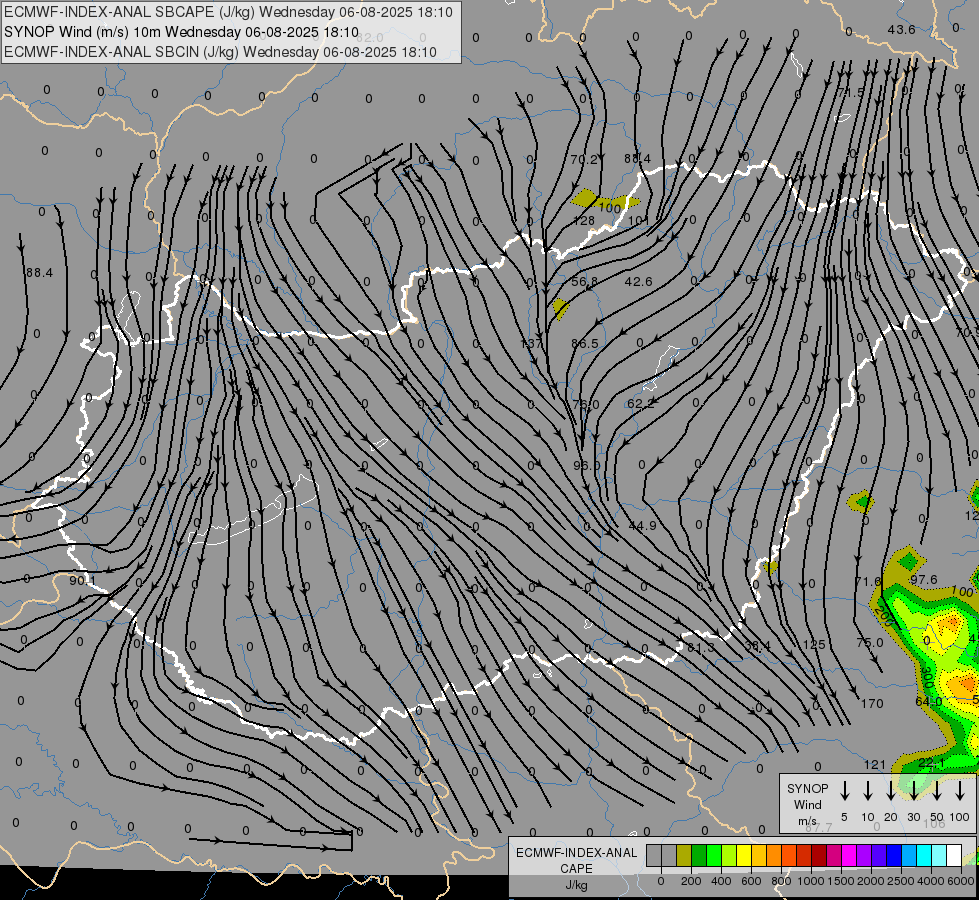Image resolution: width=979 pixels, height=900 pixels.
Task: Click the 300 contour label on CAPE area
Action: [927, 678]
